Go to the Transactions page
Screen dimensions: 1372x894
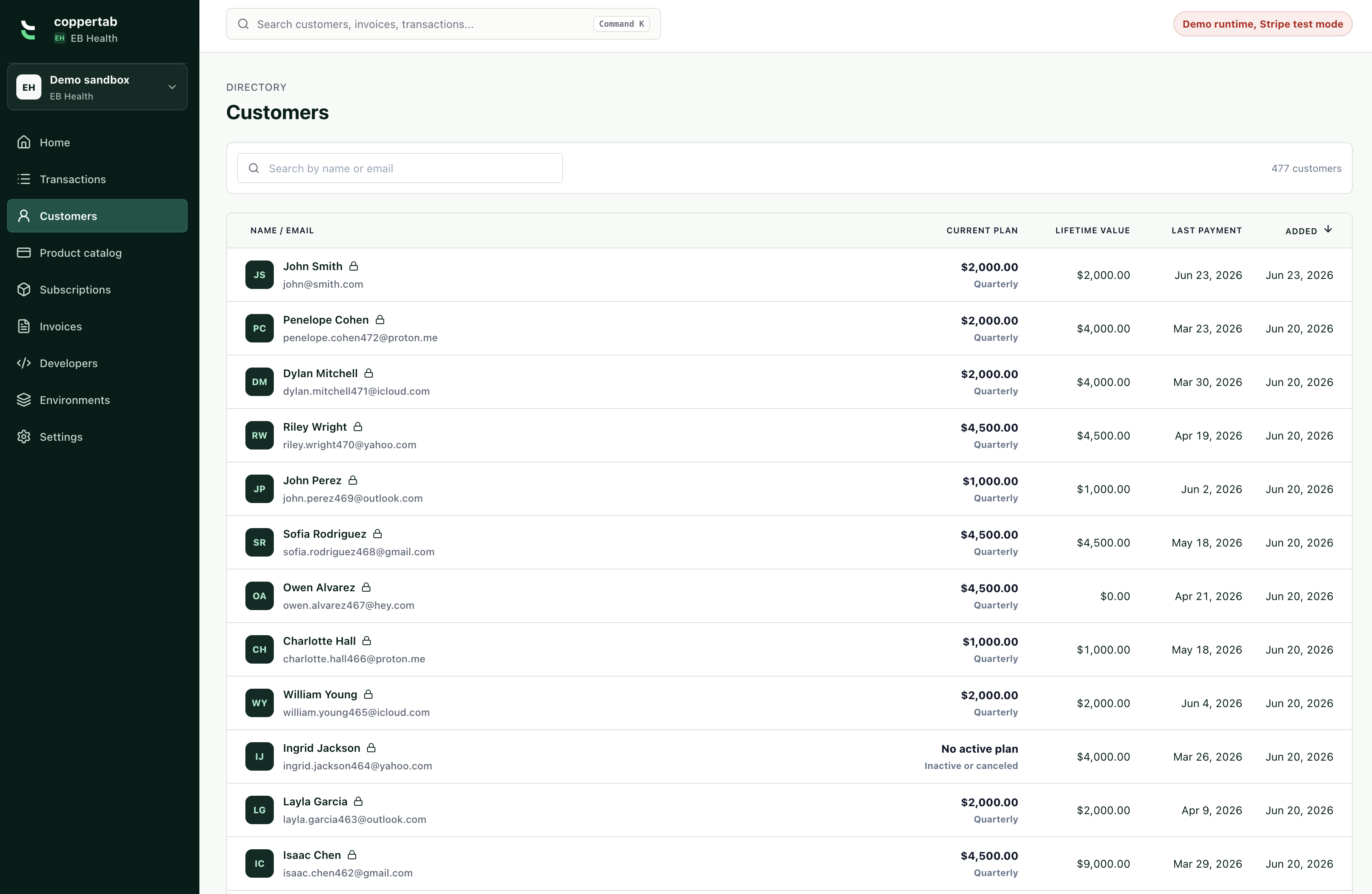[97, 179]
